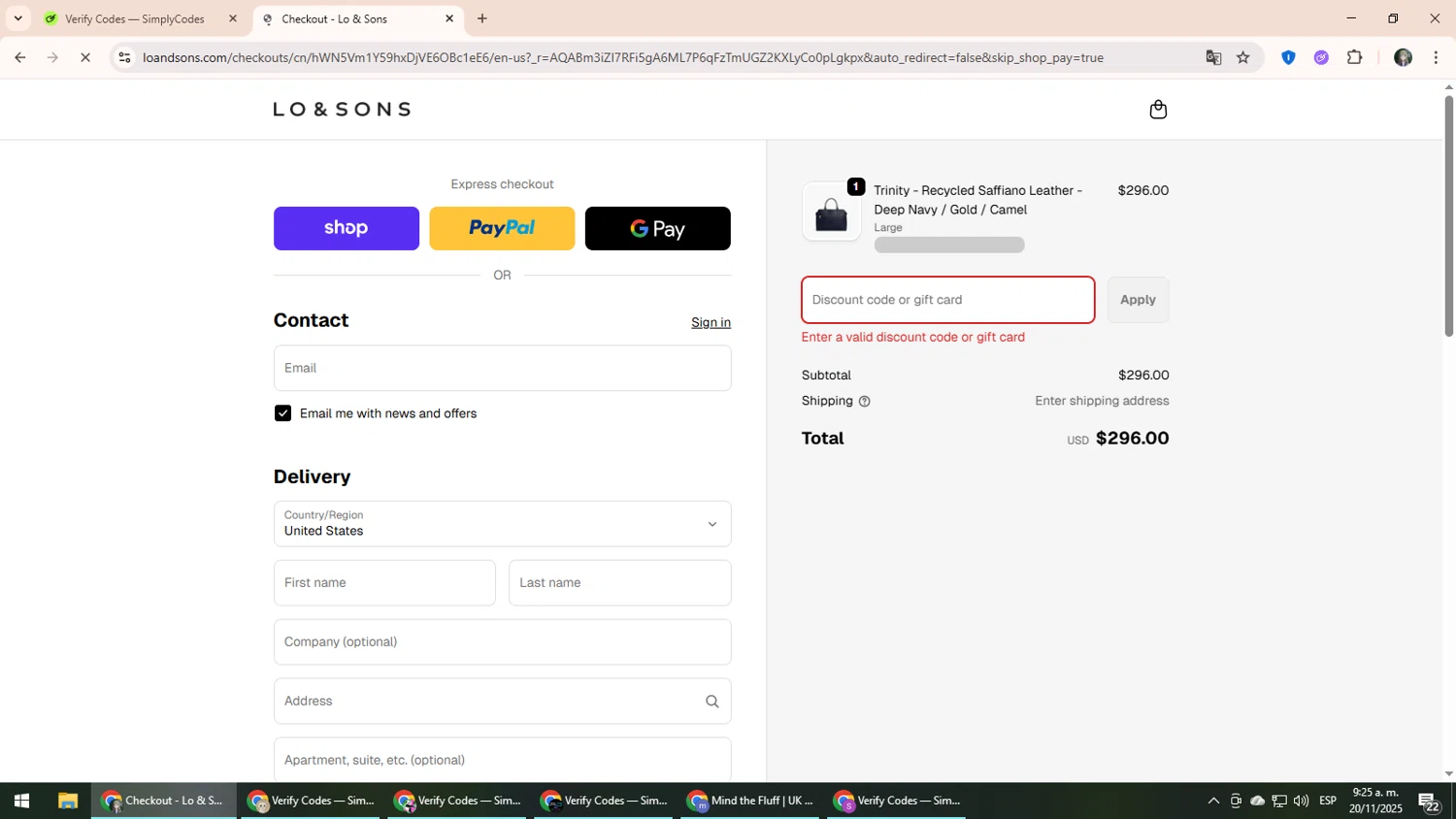
Task: Bookmark this page with star icon
Action: pyautogui.click(x=1243, y=57)
